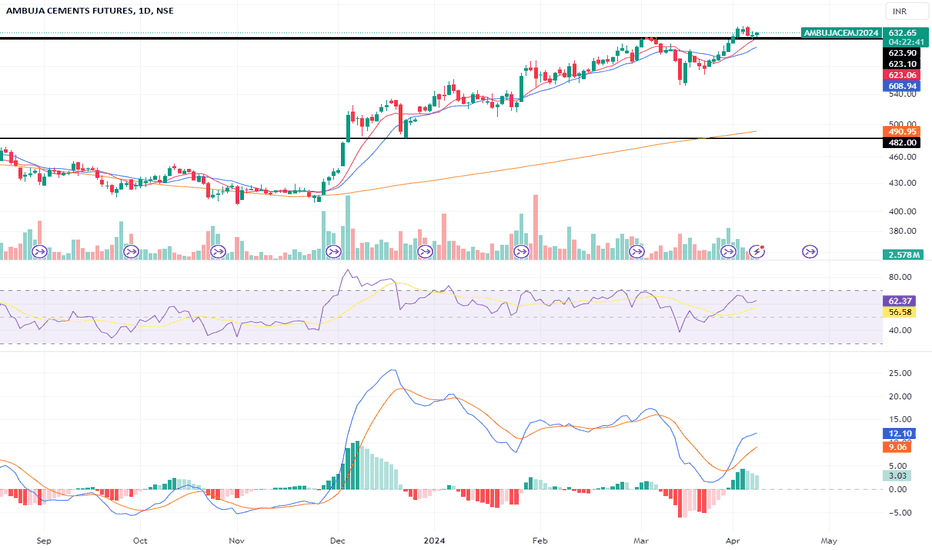Viewport: 932px width, 550px height.
Task: Click the 460.00 price axis label
Action: point(902,157)
